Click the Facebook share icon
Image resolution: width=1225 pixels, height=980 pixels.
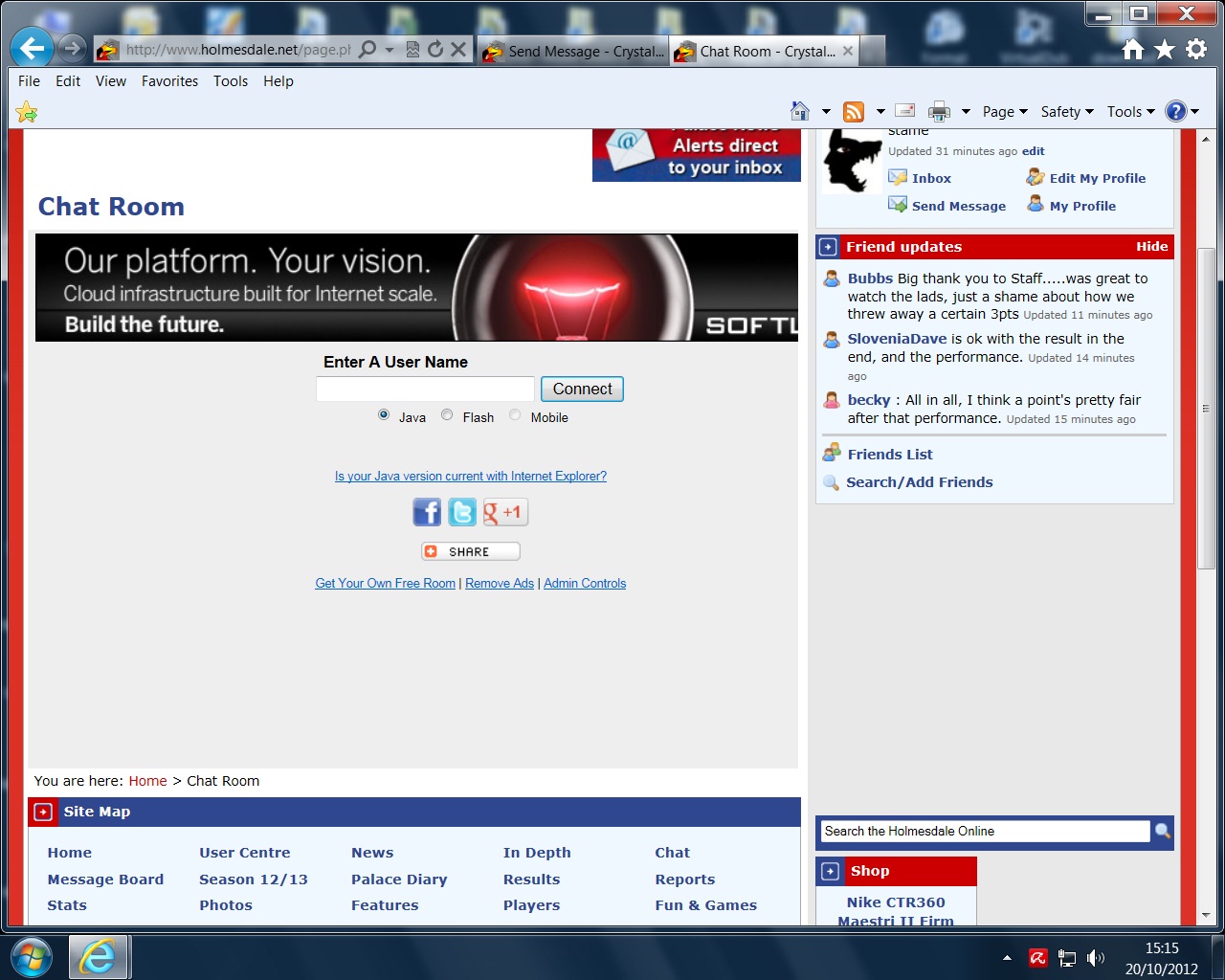427,512
